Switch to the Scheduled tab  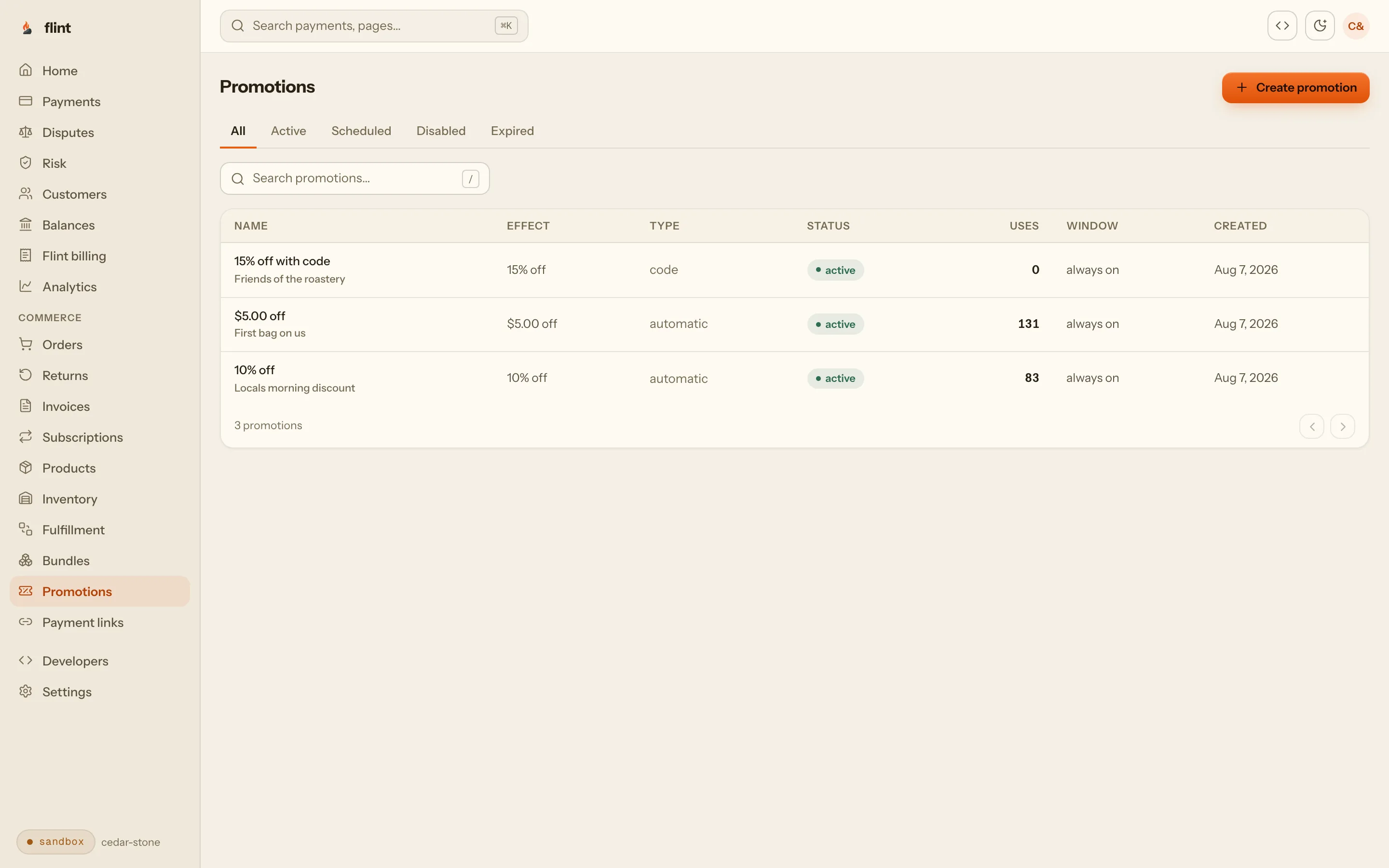click(361, 131)
